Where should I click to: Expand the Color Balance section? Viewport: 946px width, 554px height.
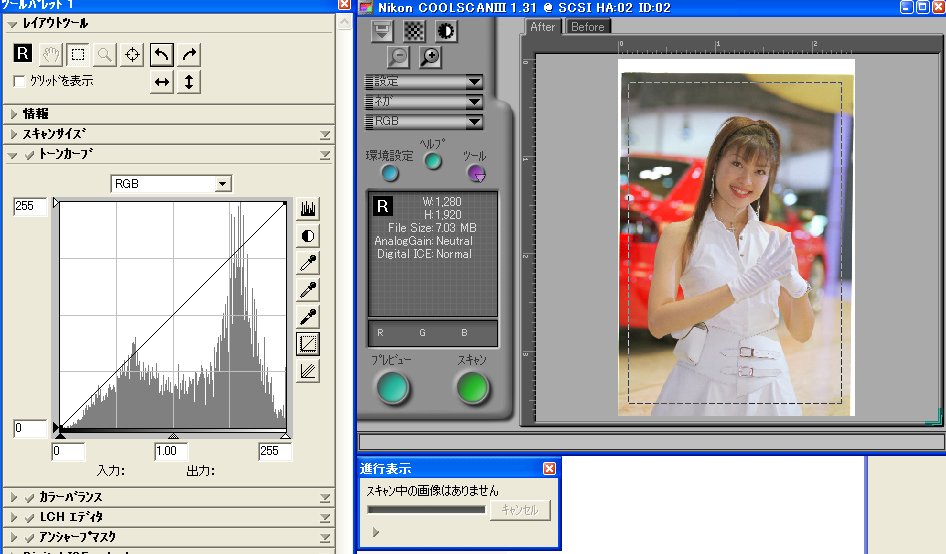click(13, 498)
